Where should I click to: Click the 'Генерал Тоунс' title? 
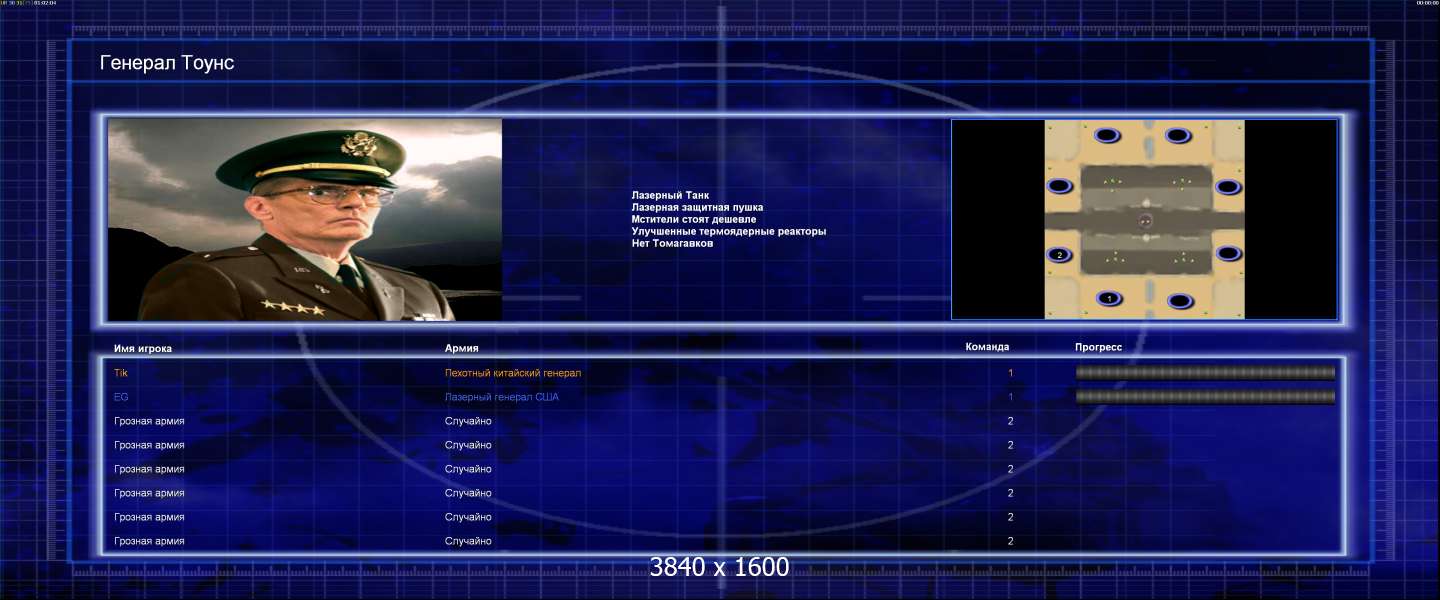(x=167, y=63)
